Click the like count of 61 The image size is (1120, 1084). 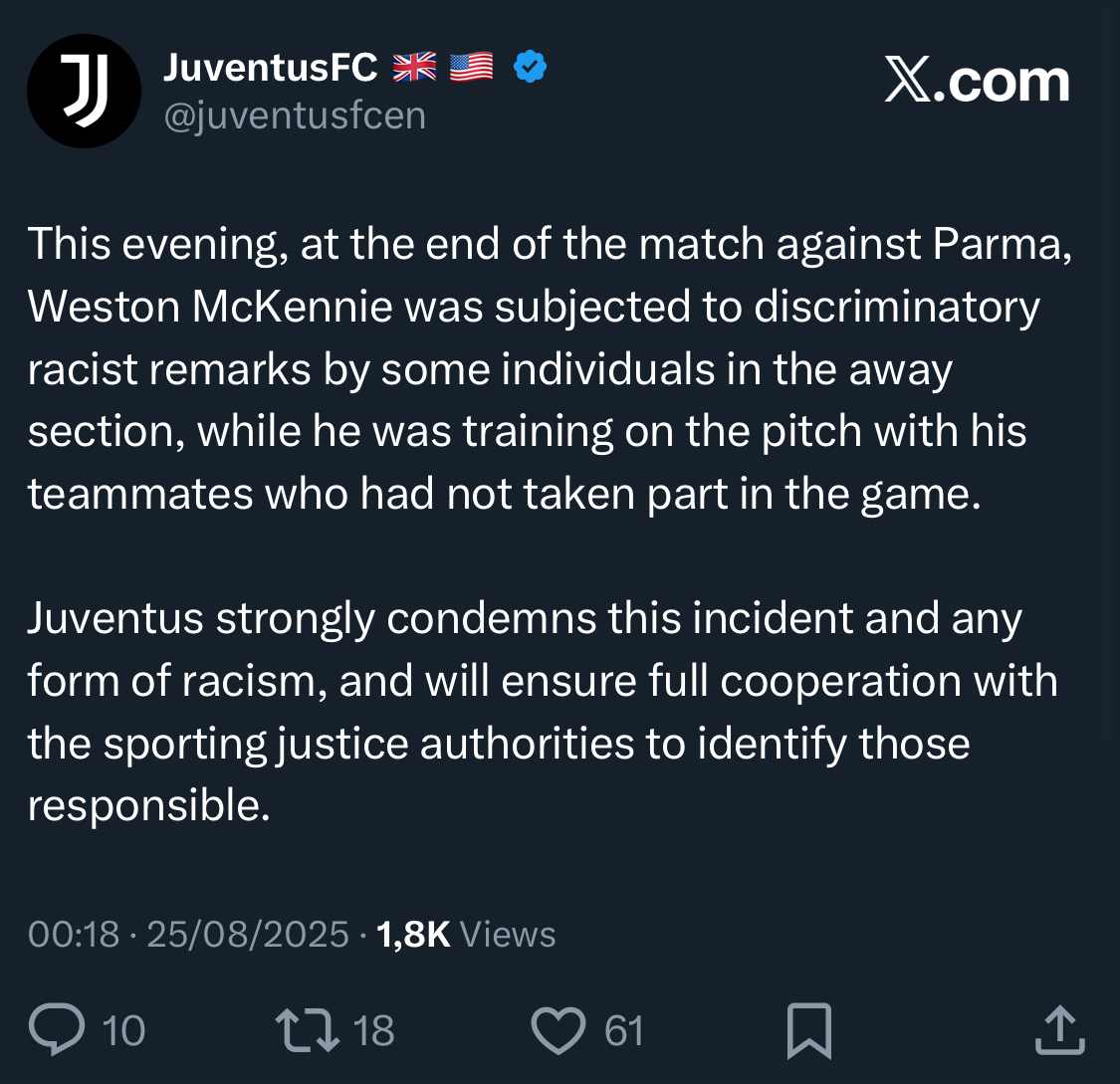[624, 1031]
